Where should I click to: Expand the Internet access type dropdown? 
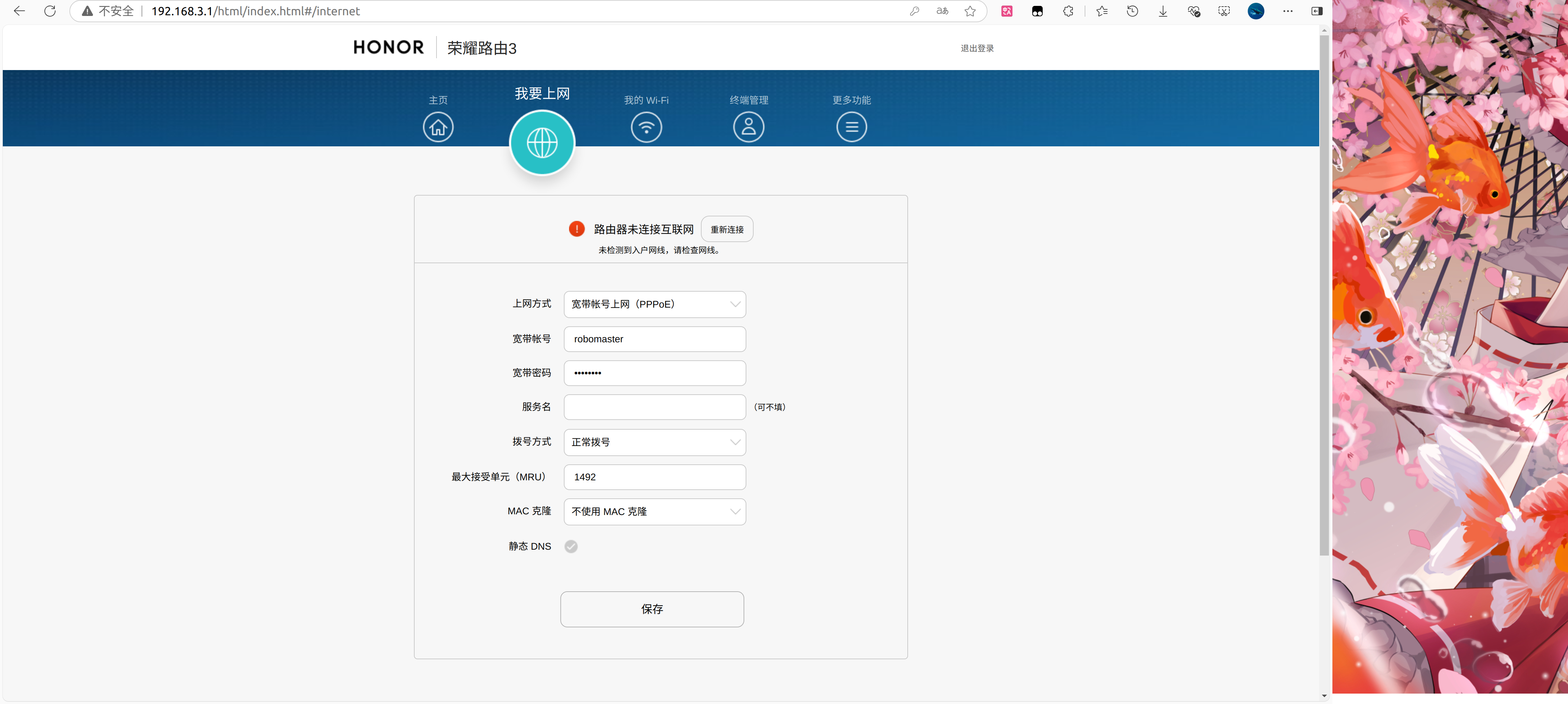[x=654, y=304]
